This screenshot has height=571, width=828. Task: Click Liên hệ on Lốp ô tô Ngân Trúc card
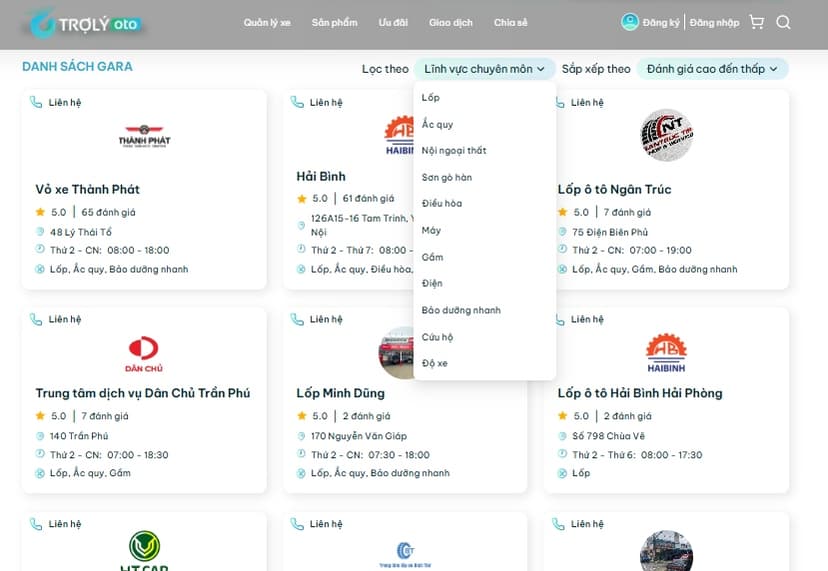[x=587, y=102]
